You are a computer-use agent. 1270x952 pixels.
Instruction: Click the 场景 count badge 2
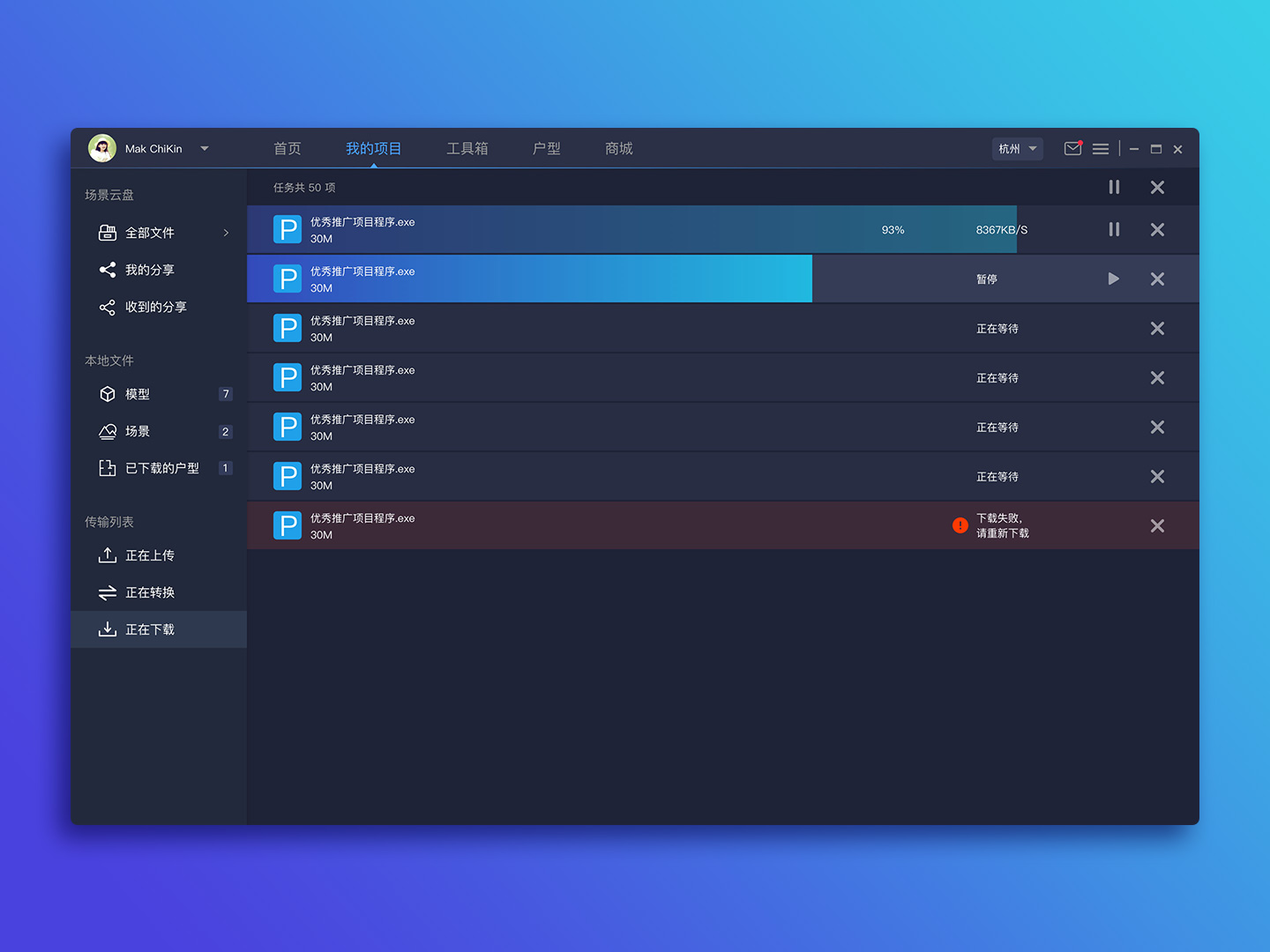226,431
